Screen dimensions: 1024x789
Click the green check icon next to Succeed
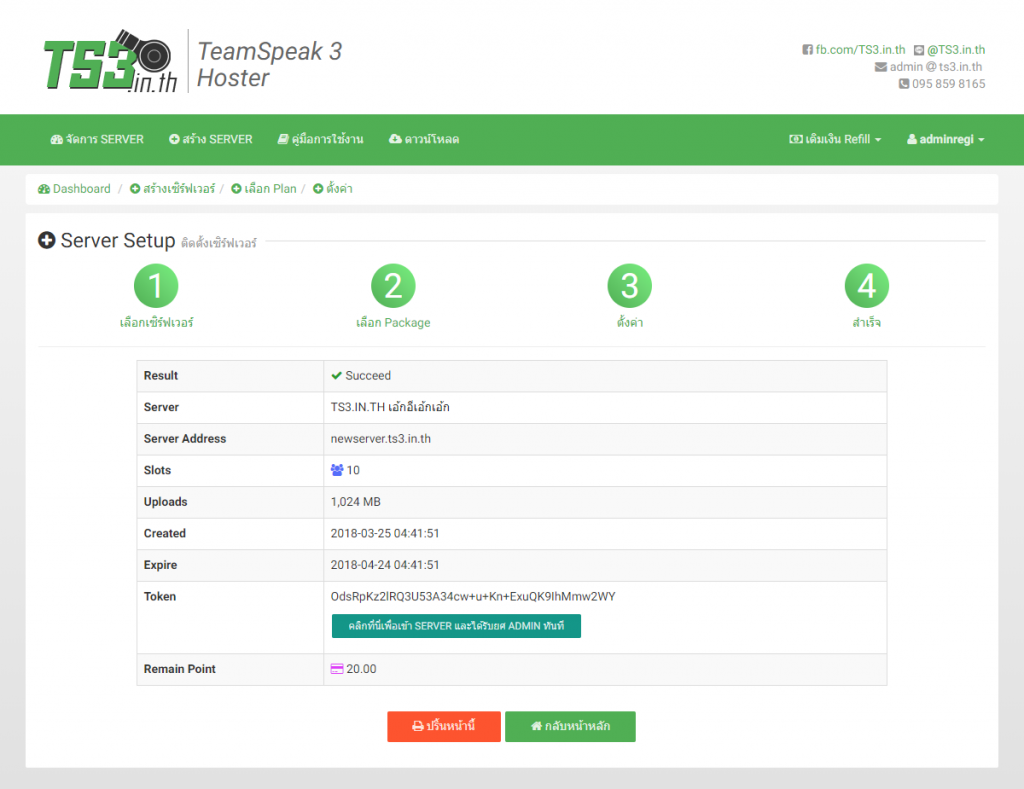point(339,376)
